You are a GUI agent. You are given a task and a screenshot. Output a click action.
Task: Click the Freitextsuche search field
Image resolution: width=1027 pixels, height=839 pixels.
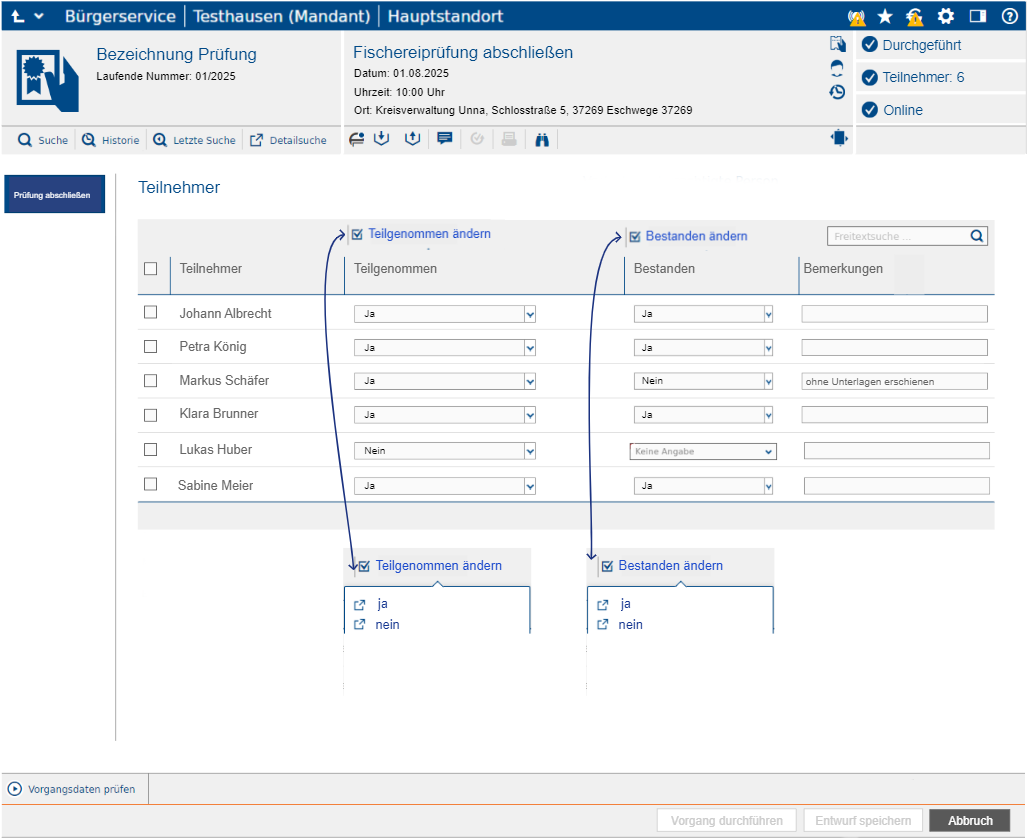click(898, 237)
